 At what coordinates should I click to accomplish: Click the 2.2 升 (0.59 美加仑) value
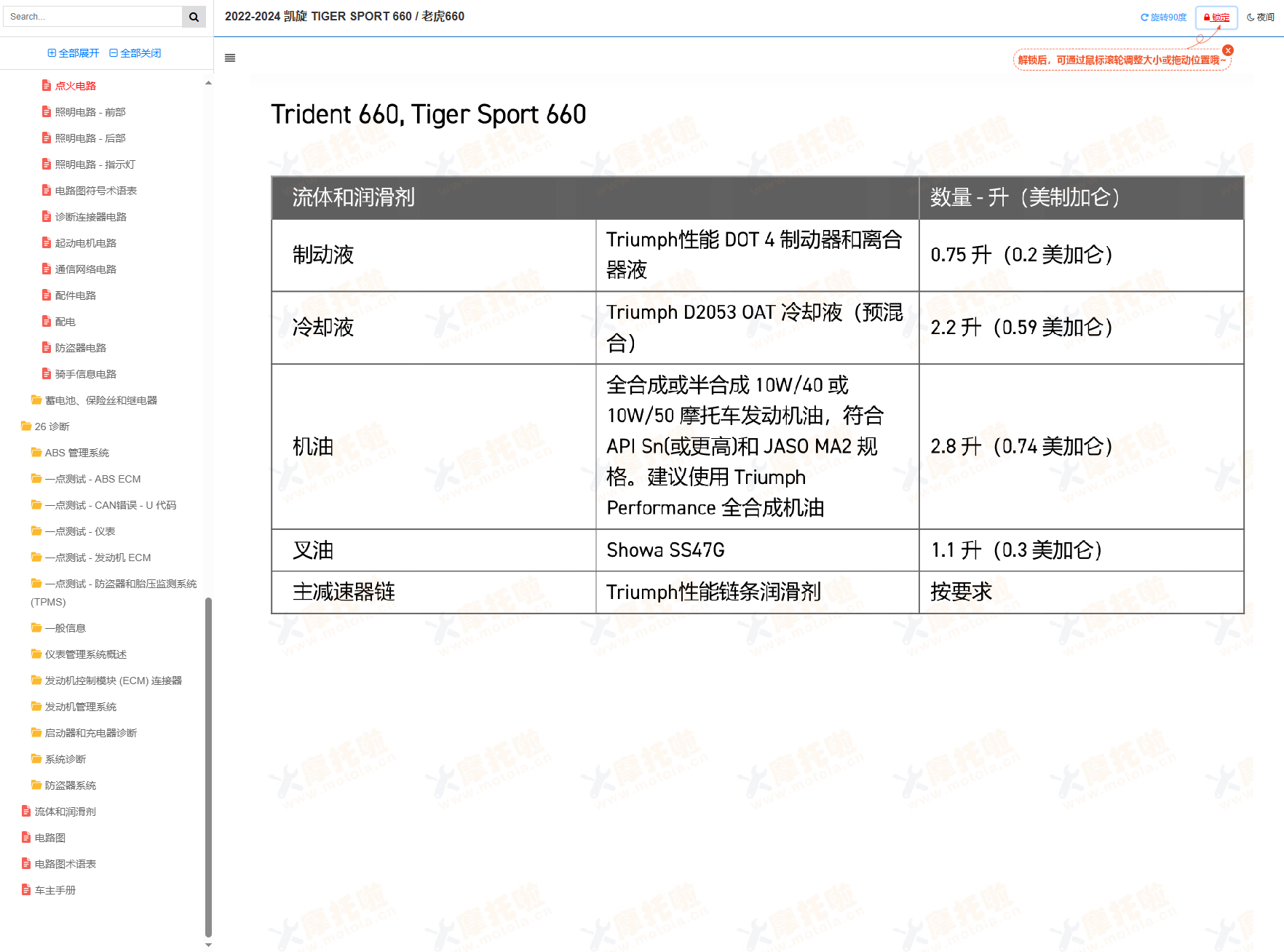click(x=1021, y=328)
